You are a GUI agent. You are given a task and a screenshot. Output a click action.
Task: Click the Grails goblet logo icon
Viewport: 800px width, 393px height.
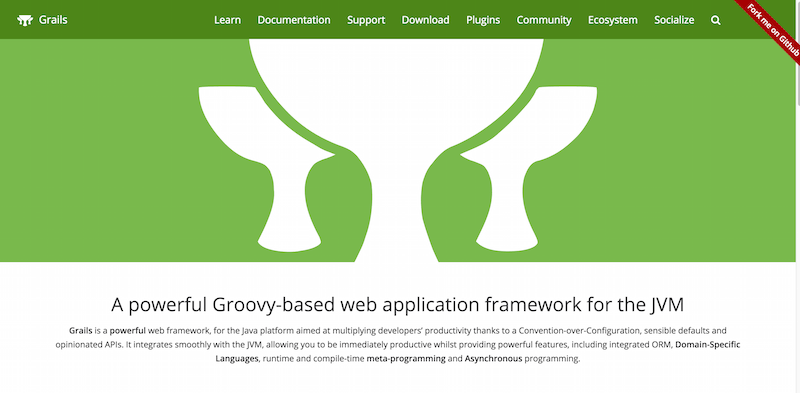click(x=24, y=20)
